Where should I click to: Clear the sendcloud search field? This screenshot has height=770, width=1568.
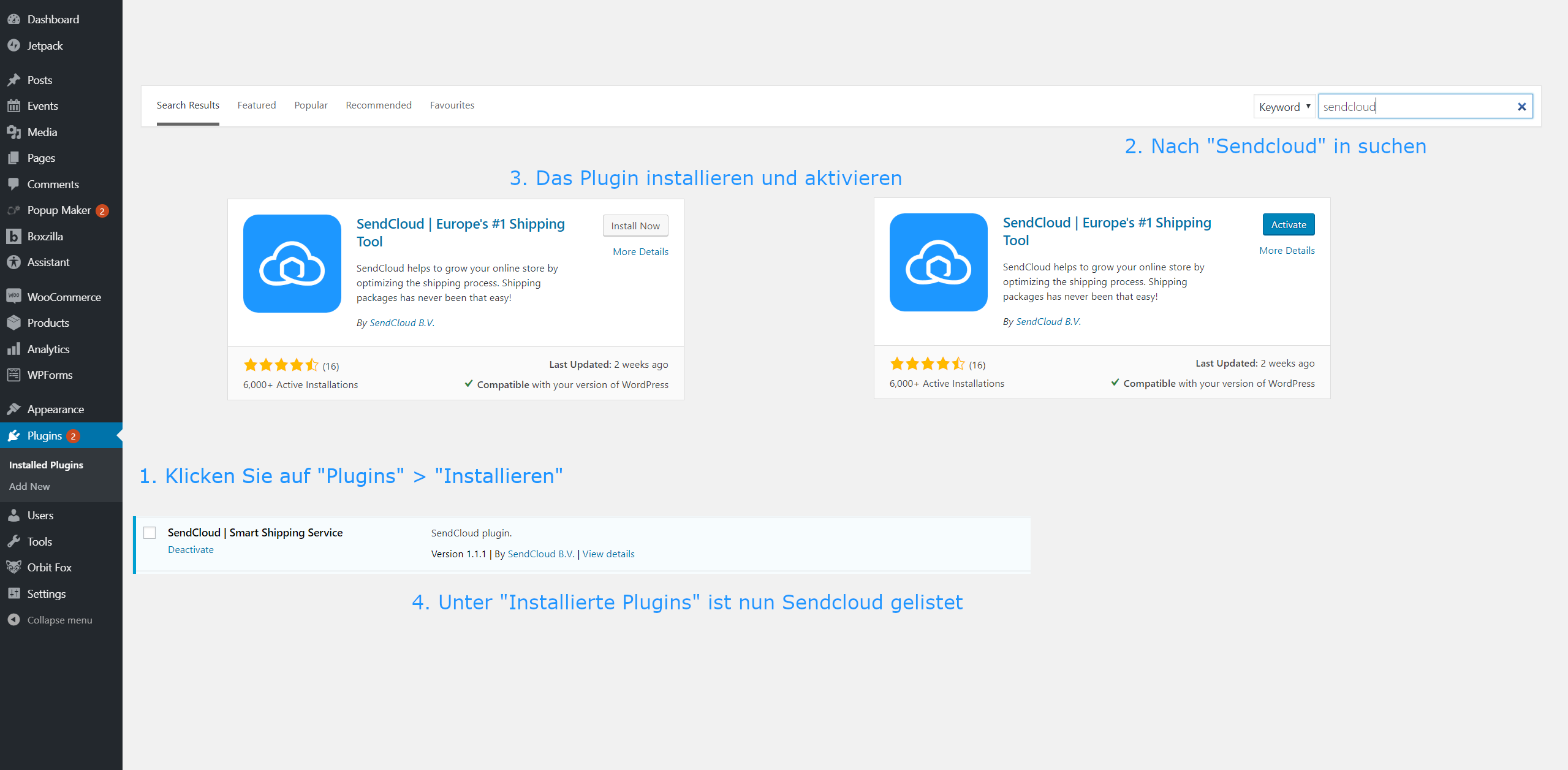tap(1522, 106)
